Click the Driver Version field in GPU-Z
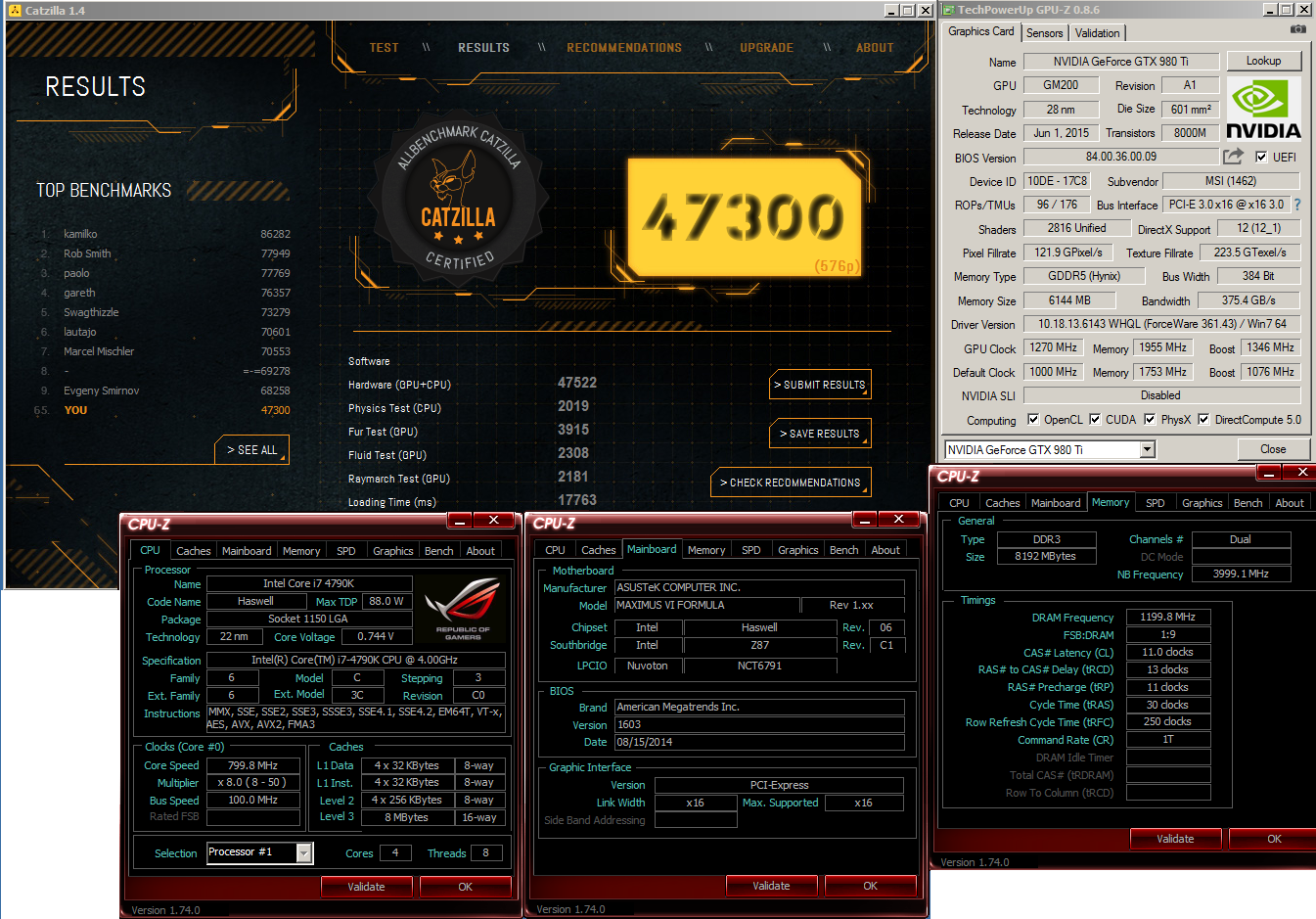The height and width of the screenshot is (919, 1316). pyautogui.click(x=1162, y=324)
